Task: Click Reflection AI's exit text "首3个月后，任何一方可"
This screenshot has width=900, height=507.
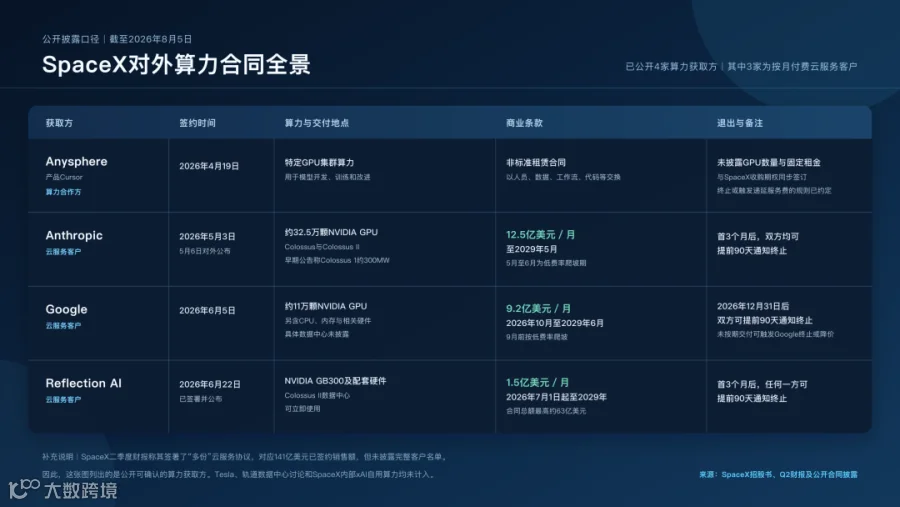Action: (762, 385)
